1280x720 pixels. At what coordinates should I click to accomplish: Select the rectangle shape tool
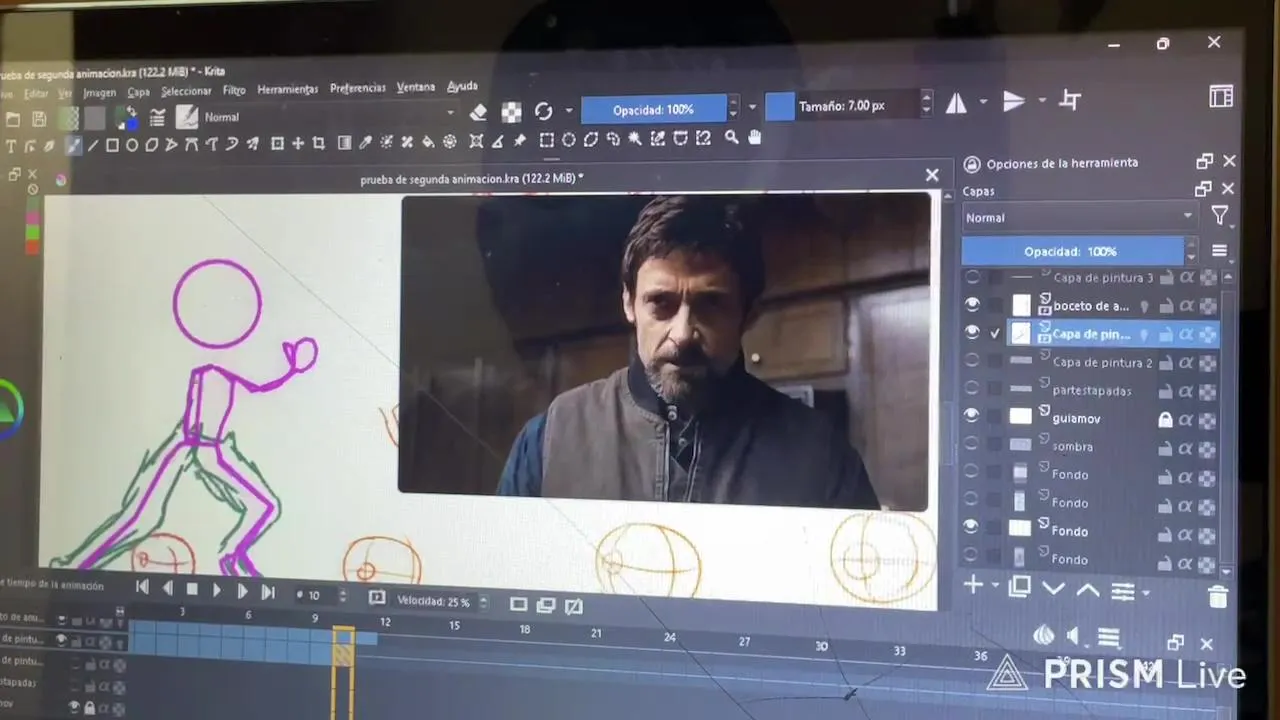(x=112, y=145)
